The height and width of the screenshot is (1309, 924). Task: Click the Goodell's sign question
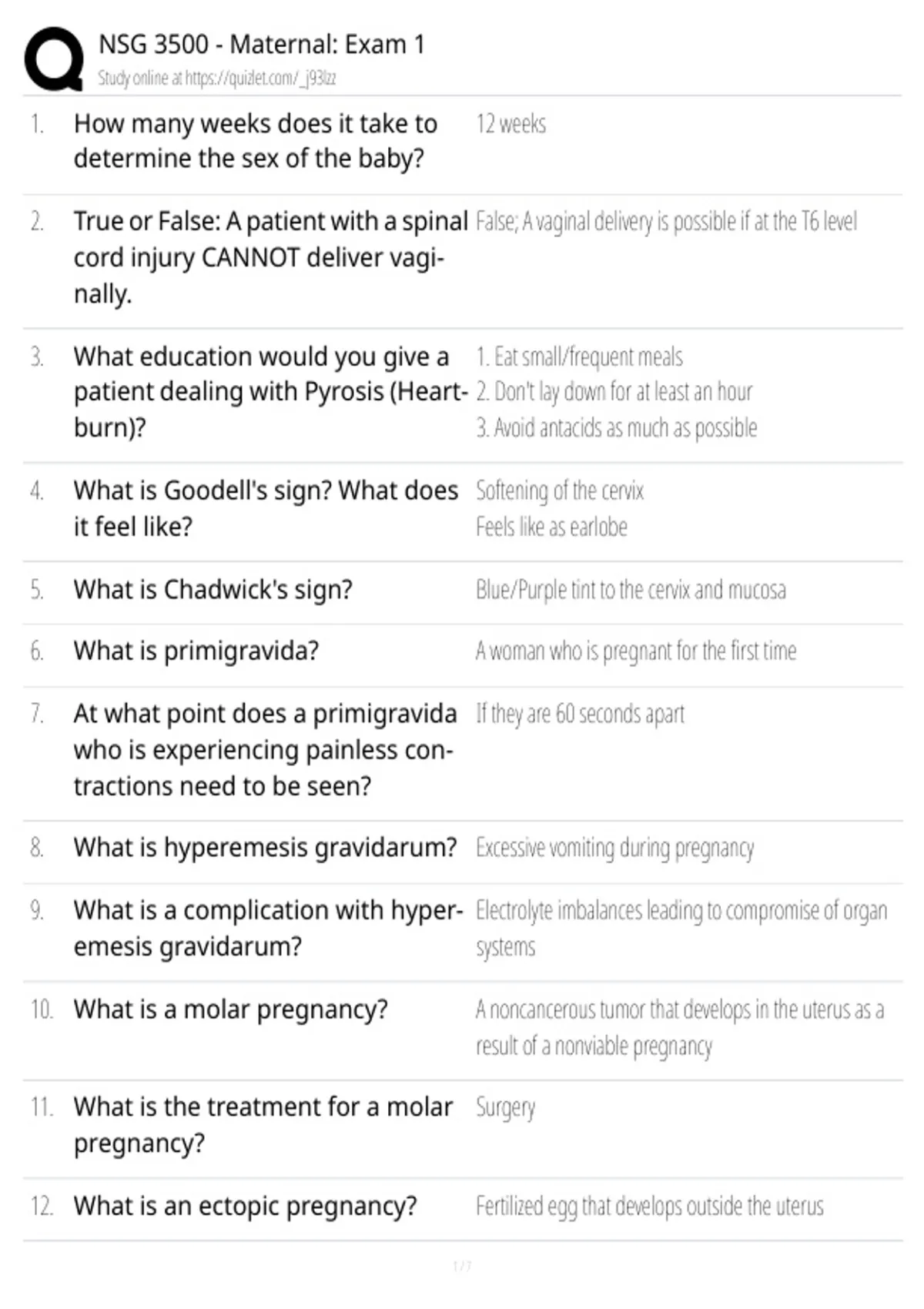(266, 508)
